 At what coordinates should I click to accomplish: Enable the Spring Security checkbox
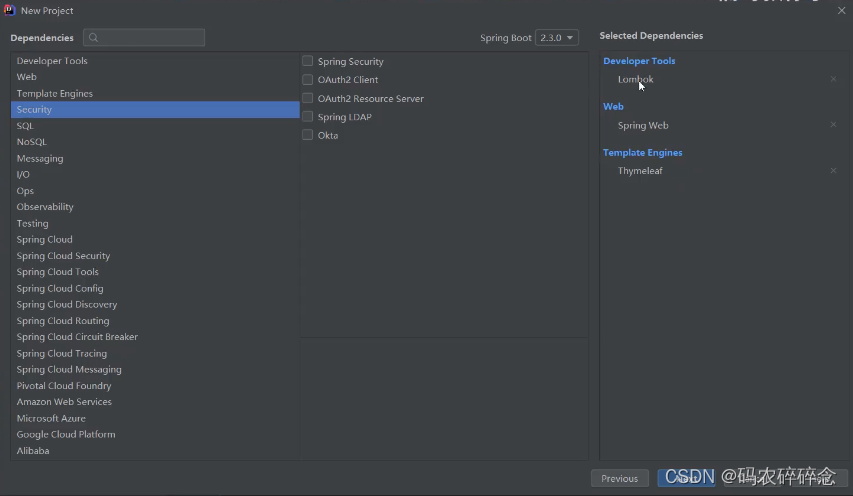(x=307, y=61)
